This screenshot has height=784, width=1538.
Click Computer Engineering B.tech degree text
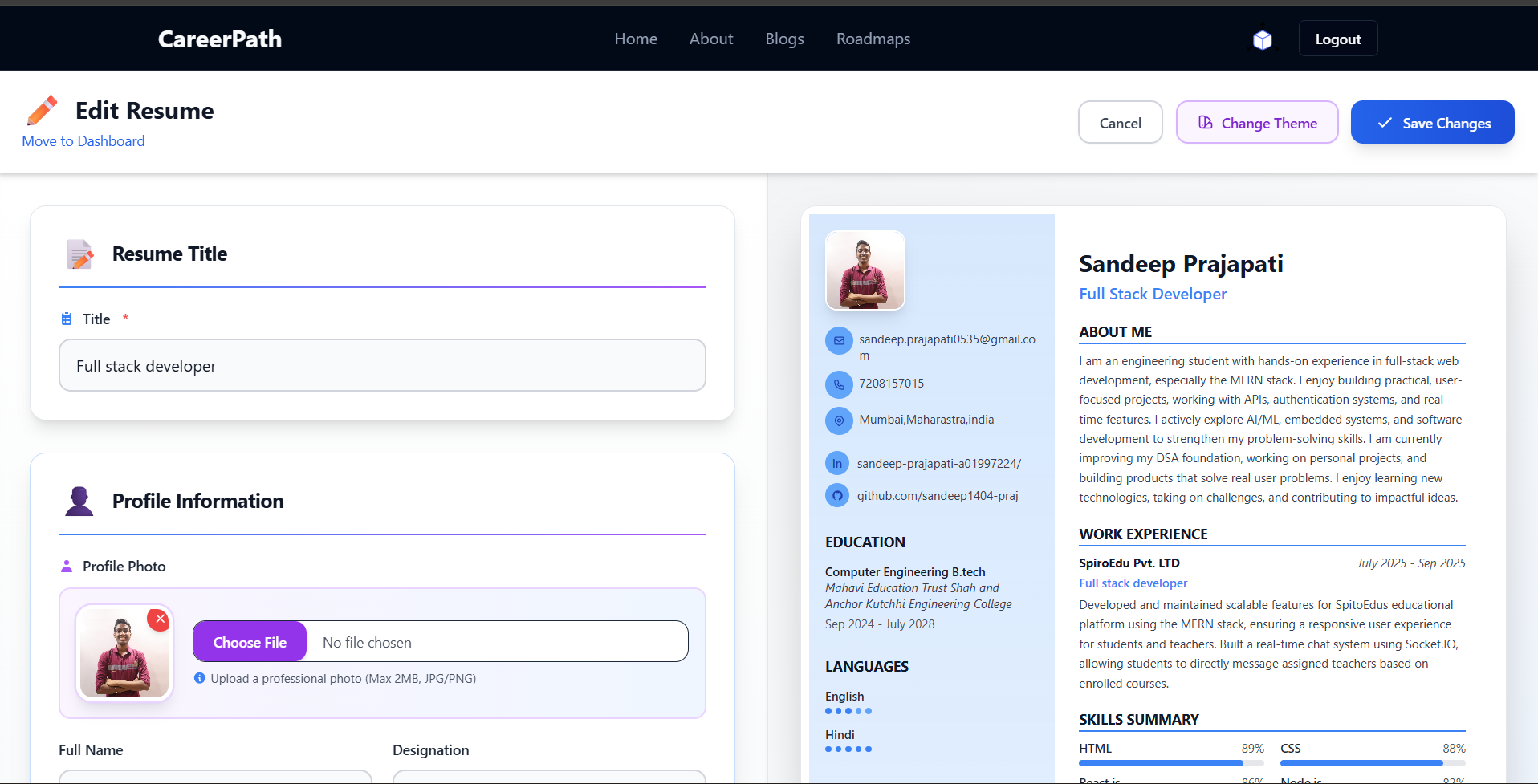point(905,572)
